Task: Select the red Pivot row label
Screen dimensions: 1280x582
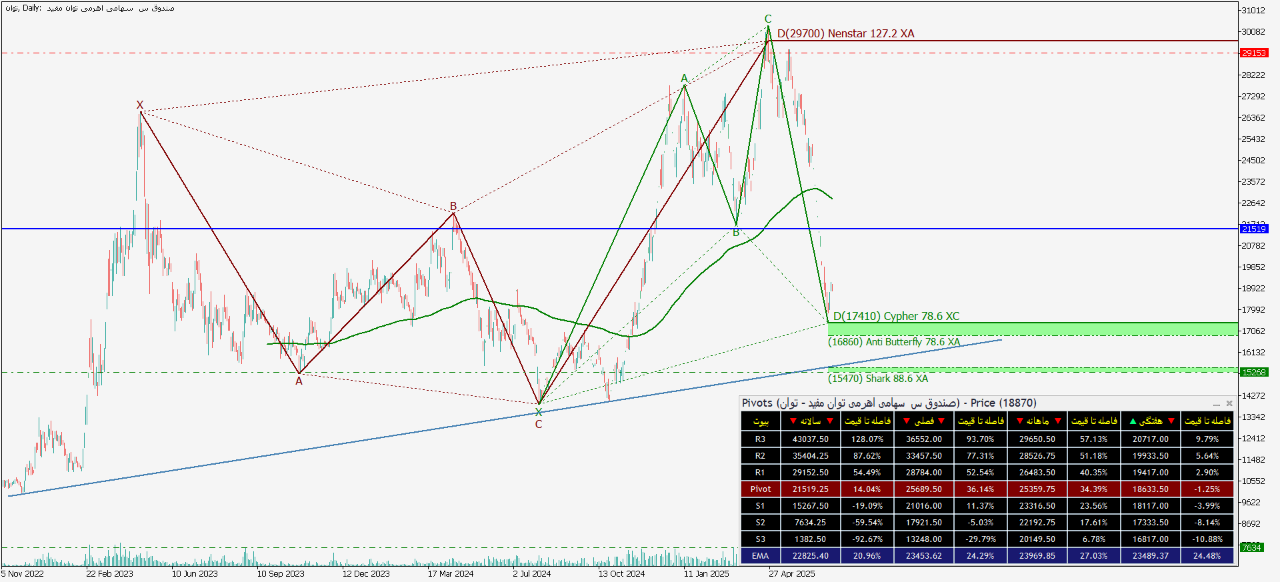Action: 761,490
